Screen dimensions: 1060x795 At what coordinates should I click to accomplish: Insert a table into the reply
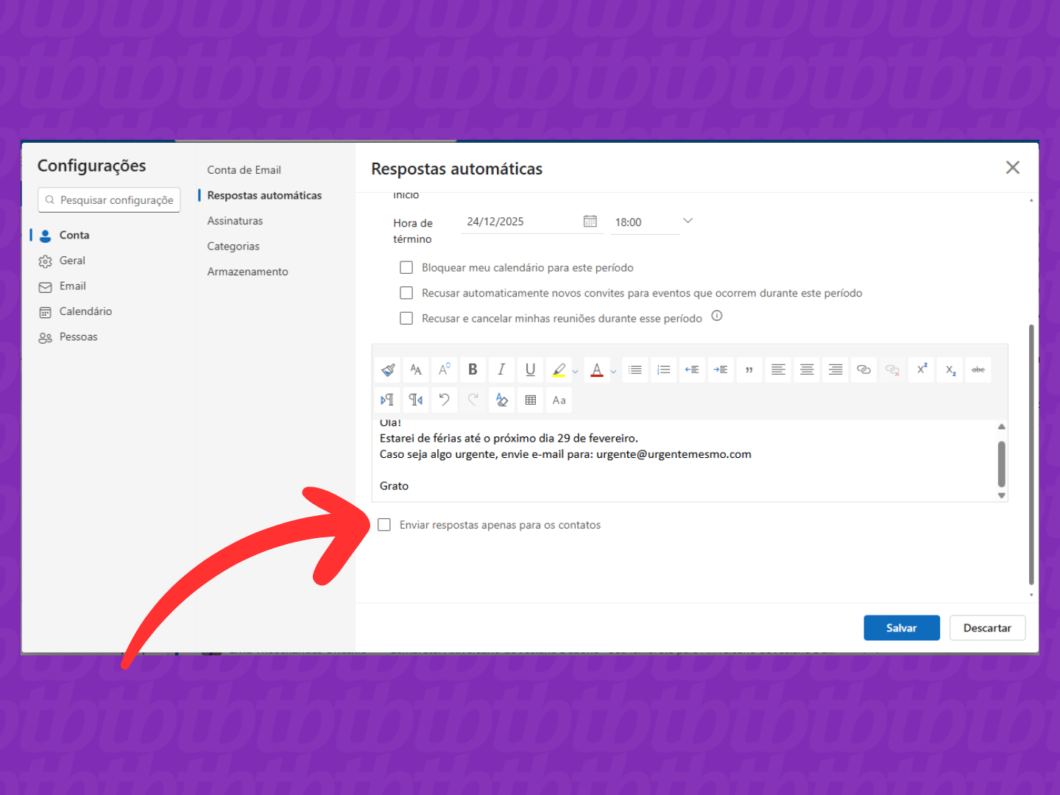point(530,400)
